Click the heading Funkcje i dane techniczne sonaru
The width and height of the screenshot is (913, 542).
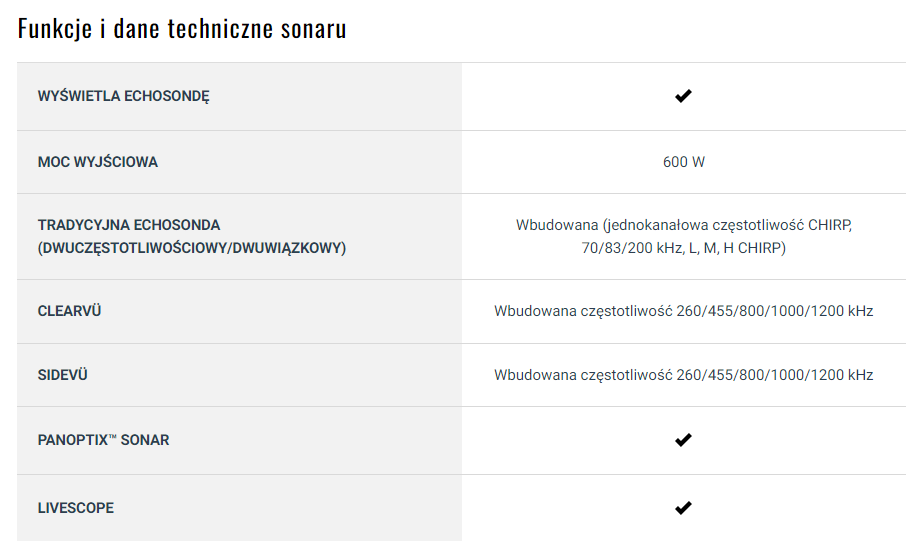tap(182, 28)
